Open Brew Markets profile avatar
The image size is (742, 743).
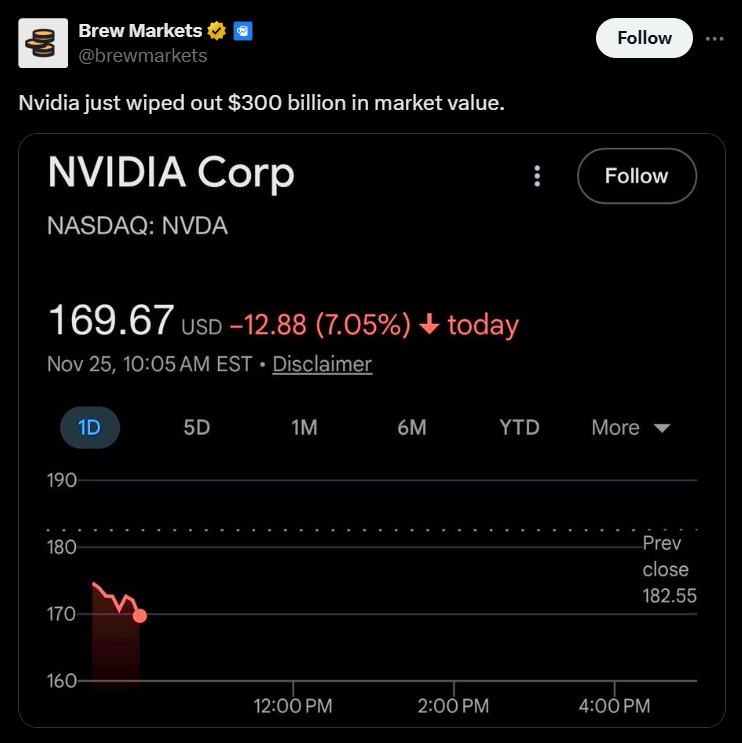pos(42,42)
